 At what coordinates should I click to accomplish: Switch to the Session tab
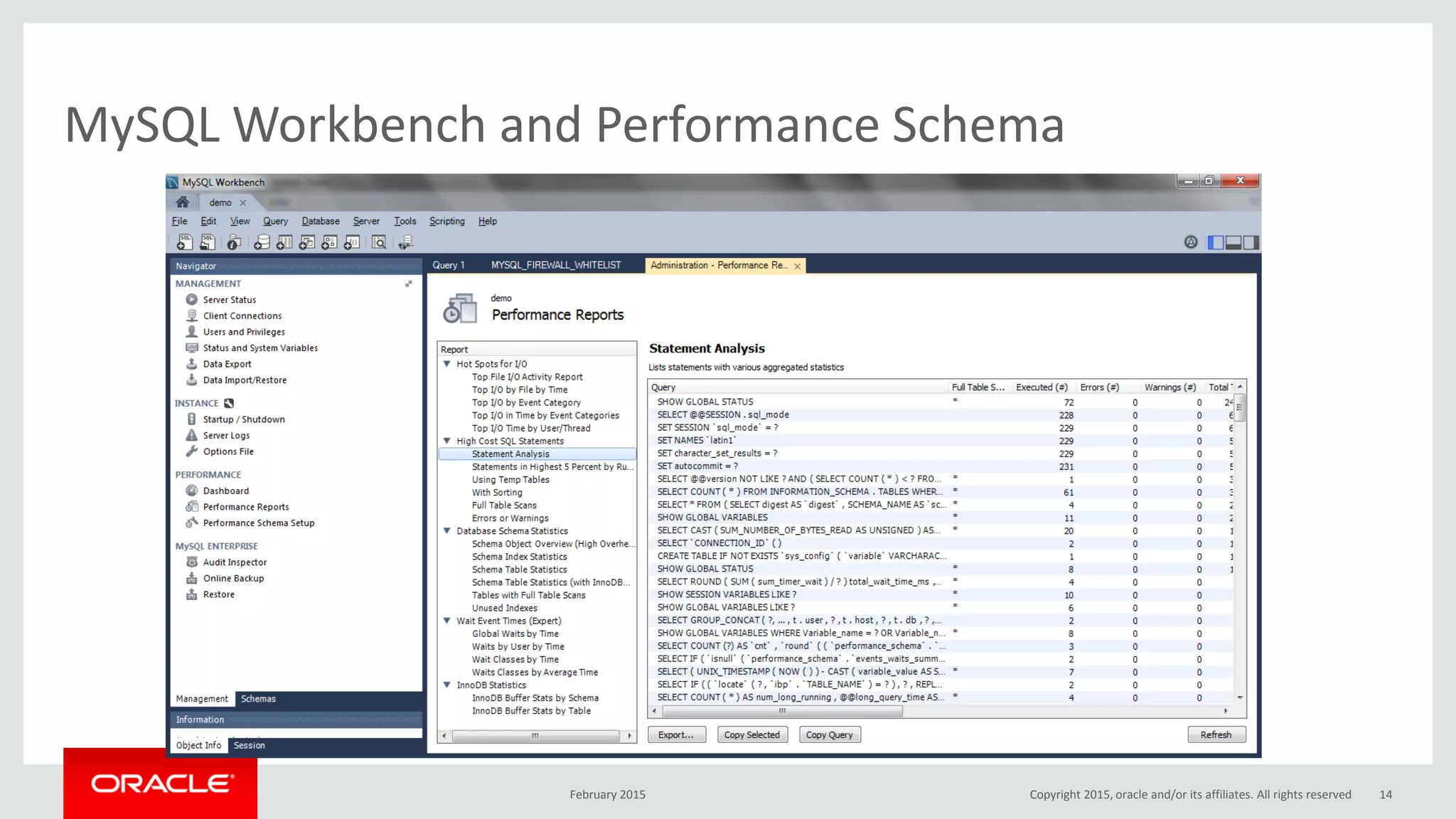[x=249, y=745]
